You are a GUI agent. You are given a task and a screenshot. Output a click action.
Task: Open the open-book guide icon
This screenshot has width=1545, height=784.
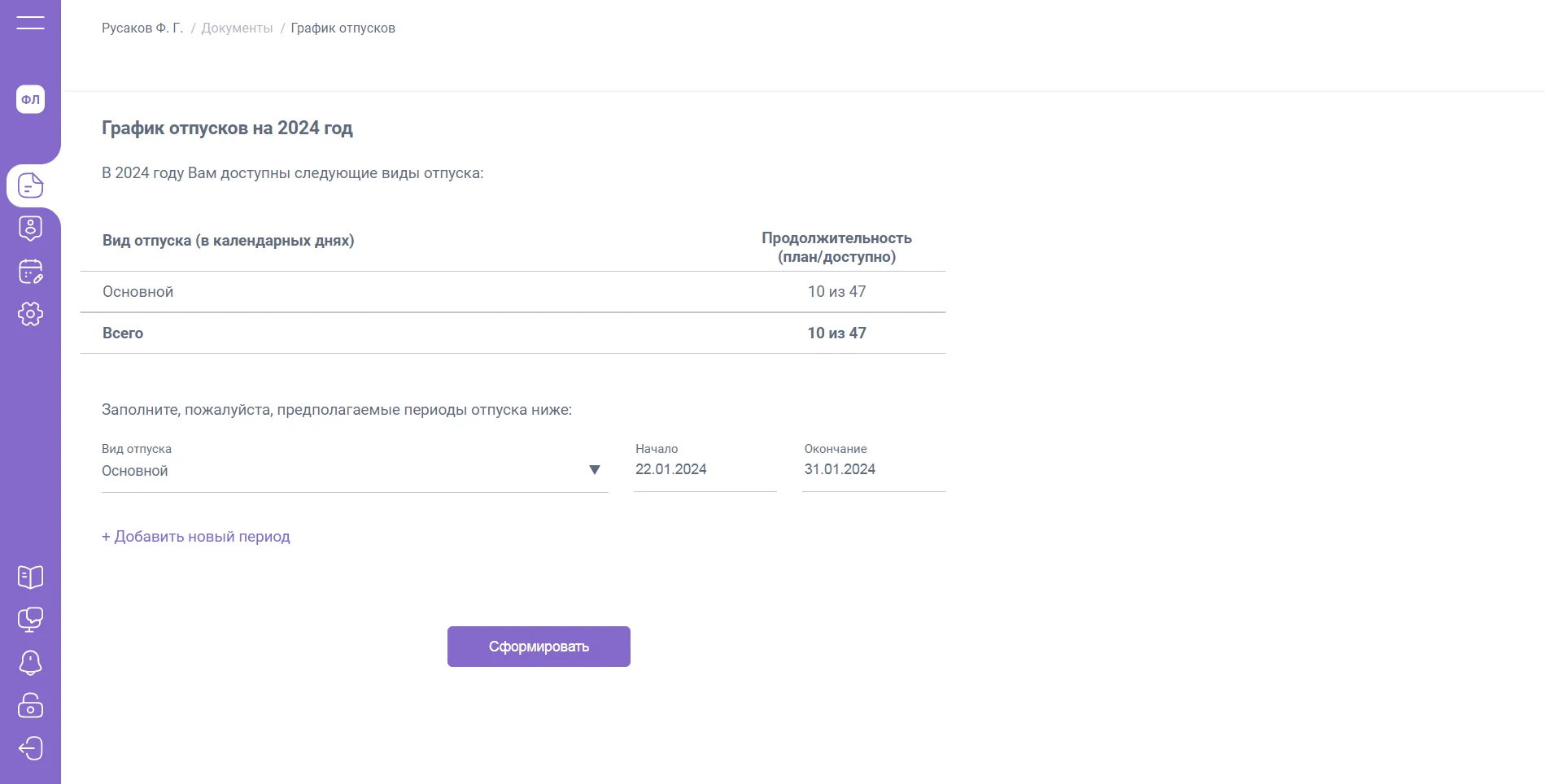click(x=30, y=577)
